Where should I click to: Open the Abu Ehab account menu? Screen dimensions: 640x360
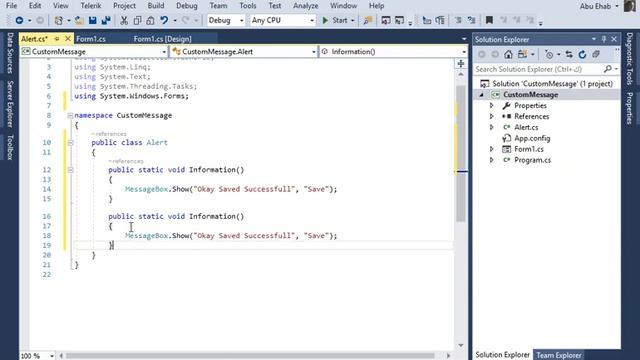pyautogui.click(x=599, y=6)
